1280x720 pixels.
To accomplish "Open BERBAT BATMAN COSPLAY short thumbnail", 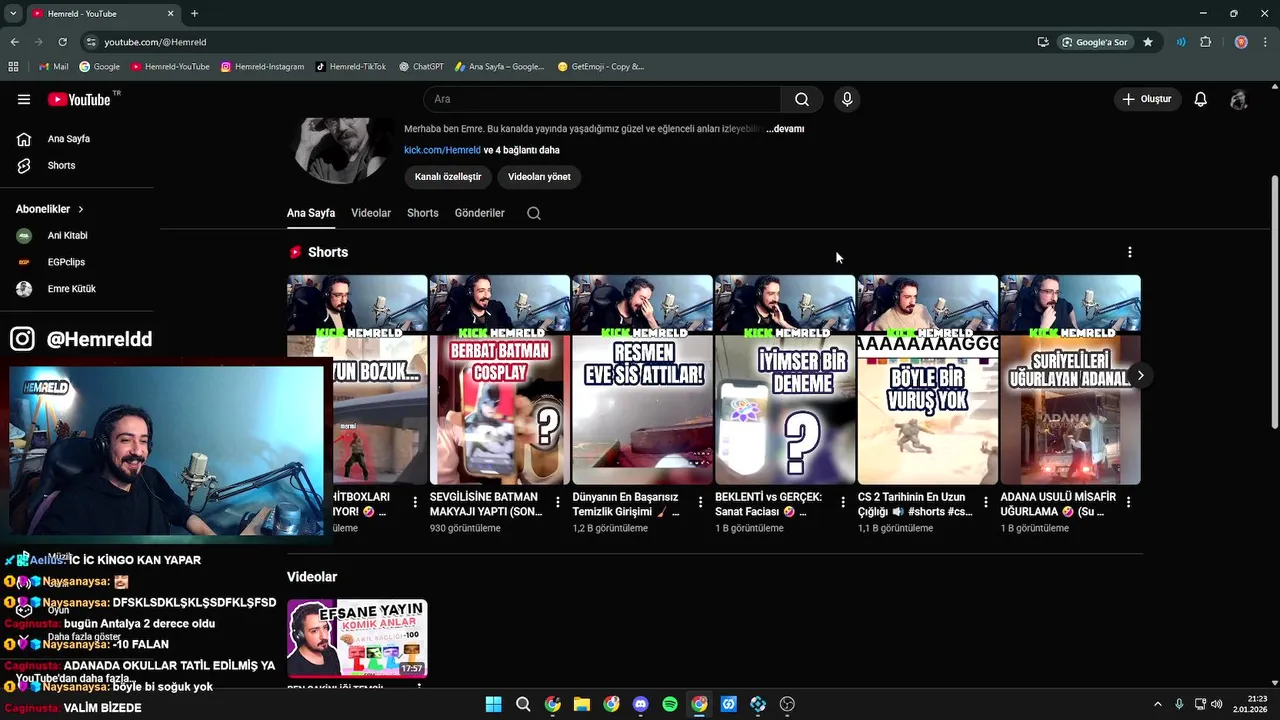I will (x=499, y=380).
